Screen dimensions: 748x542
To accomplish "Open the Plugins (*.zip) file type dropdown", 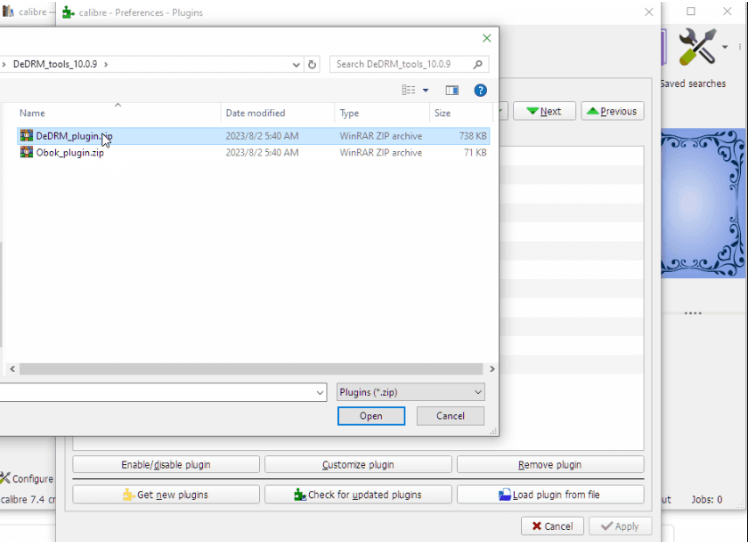I will click(x=411, y=392).
